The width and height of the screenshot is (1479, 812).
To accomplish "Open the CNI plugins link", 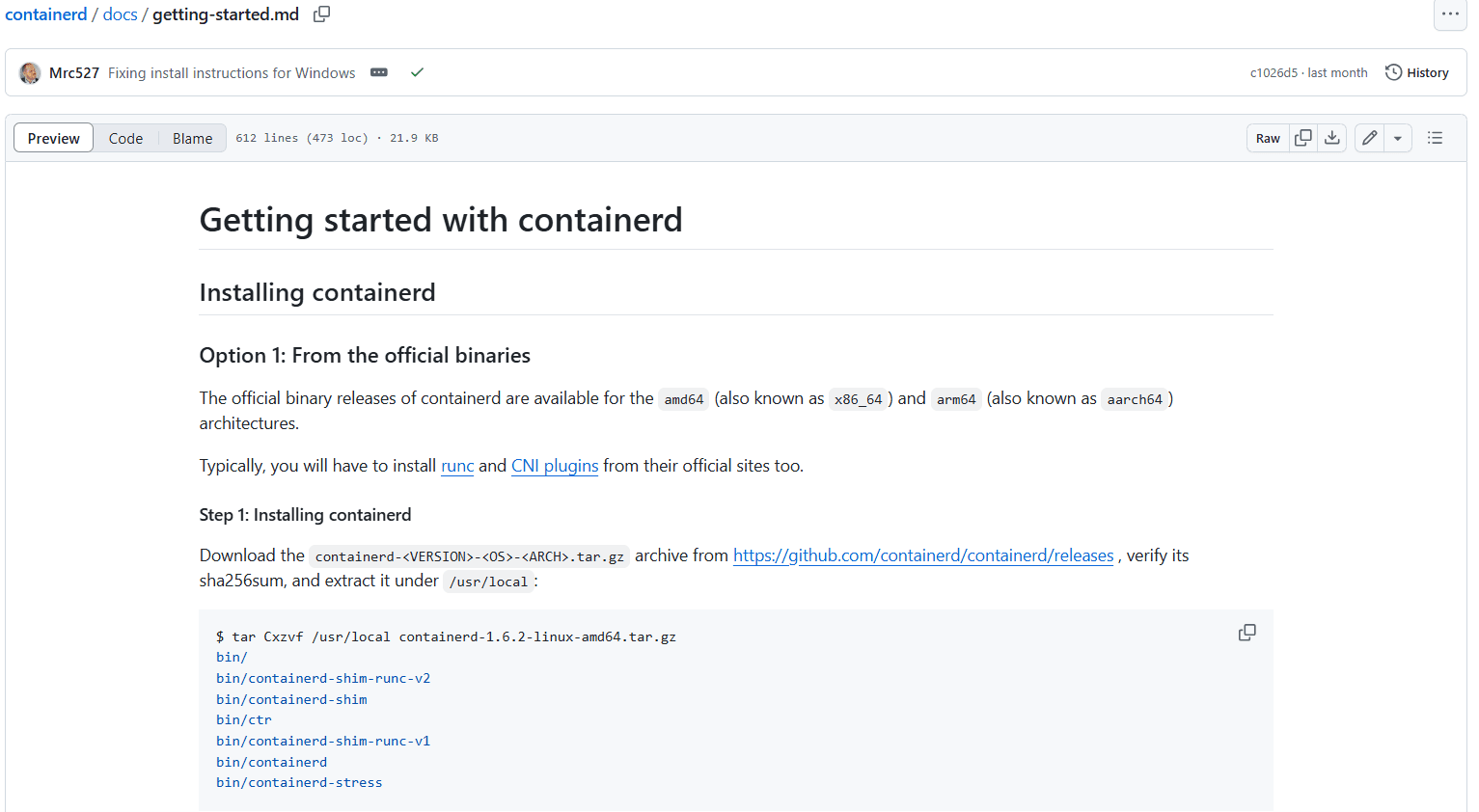I will (555, 466).
